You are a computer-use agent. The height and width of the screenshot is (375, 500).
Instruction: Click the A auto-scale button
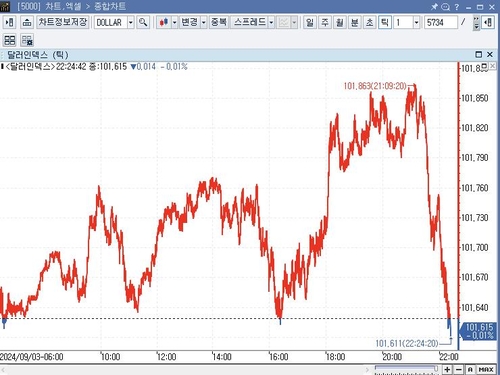pyautogui.click(x=470, y=369)
